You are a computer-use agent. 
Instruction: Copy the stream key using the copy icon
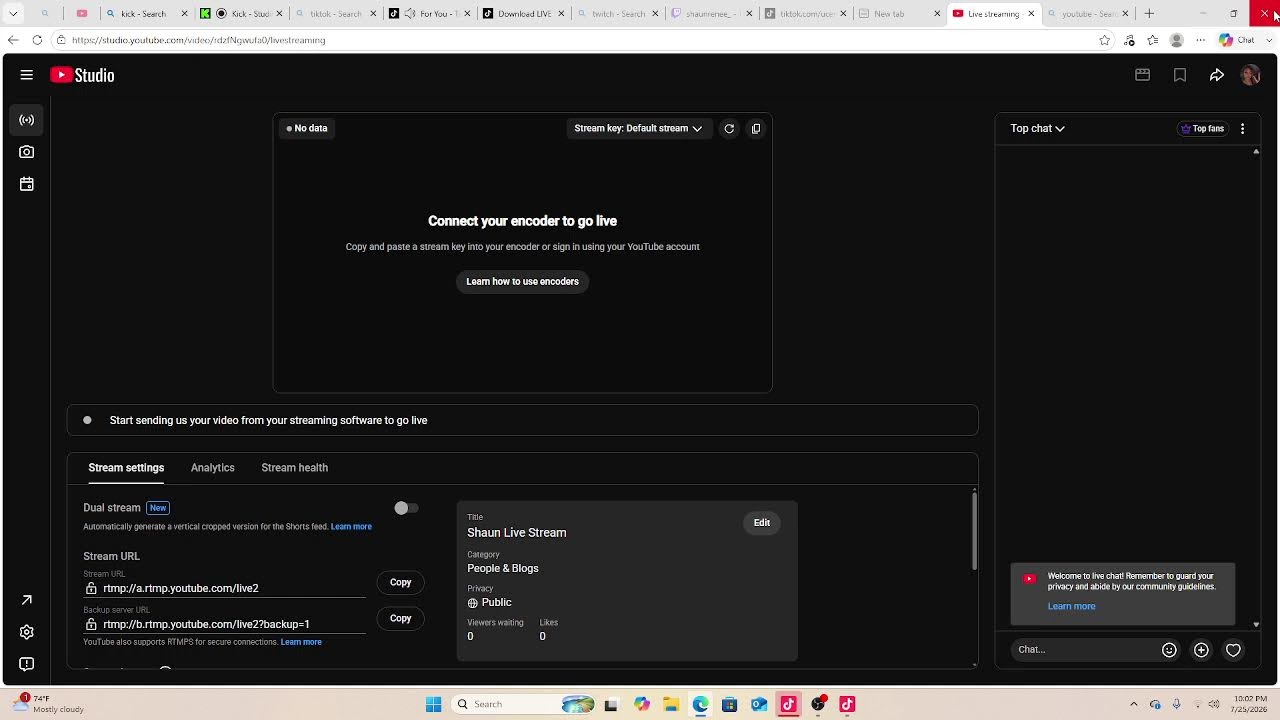[x=756, y=128]
